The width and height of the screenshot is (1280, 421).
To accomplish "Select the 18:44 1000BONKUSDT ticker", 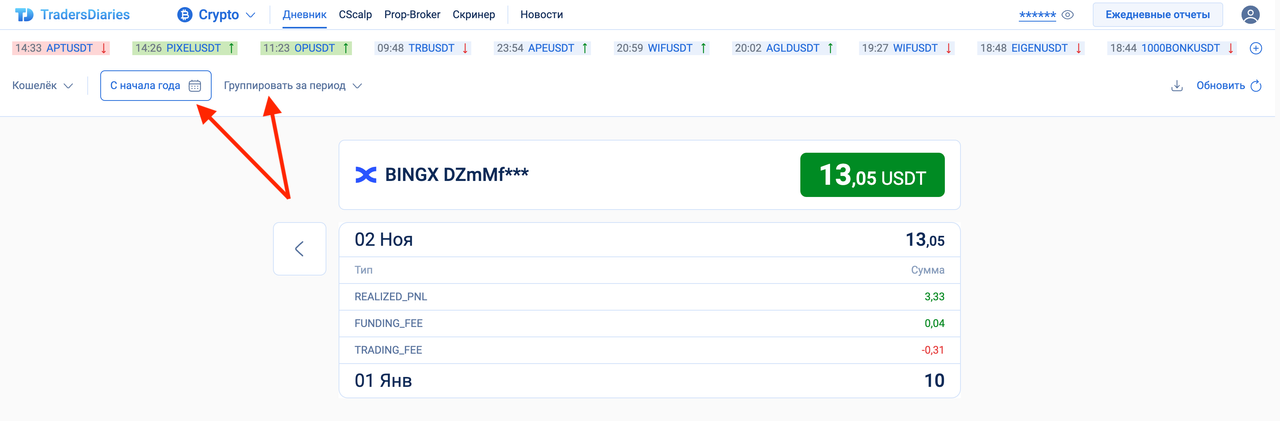I will pos(1172,48).
